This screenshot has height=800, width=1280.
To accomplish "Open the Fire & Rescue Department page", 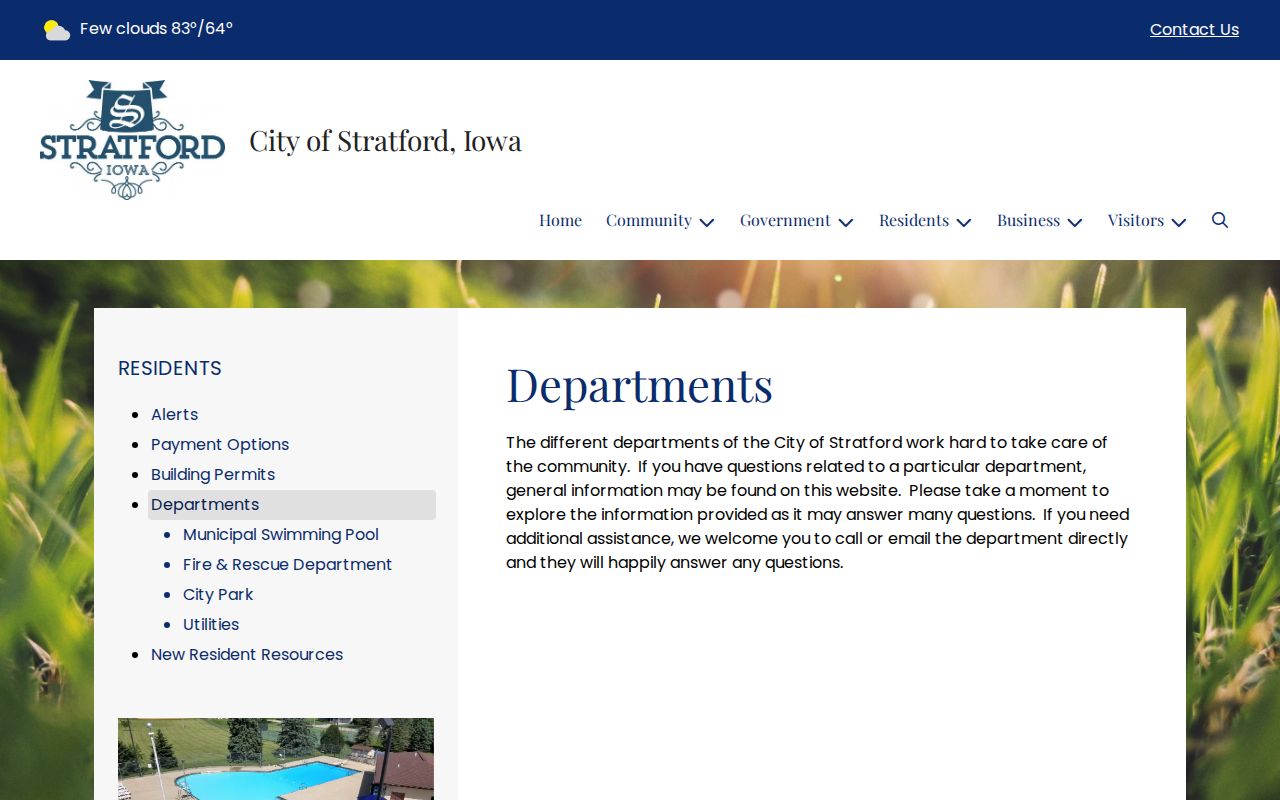I will [287, 564].
